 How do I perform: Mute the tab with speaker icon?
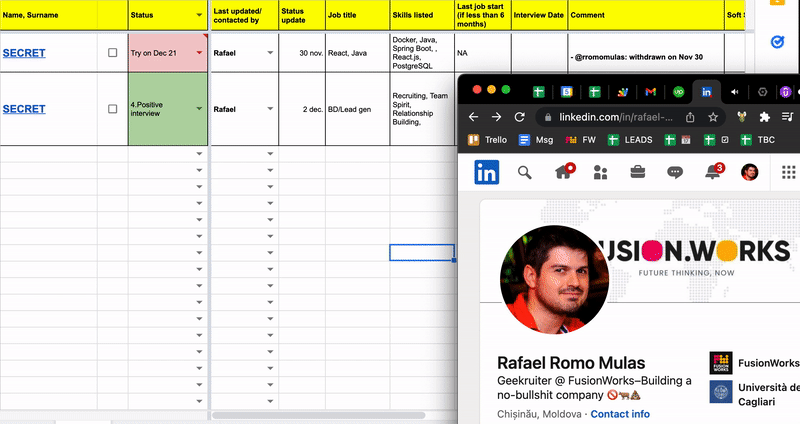coord(734,92)
